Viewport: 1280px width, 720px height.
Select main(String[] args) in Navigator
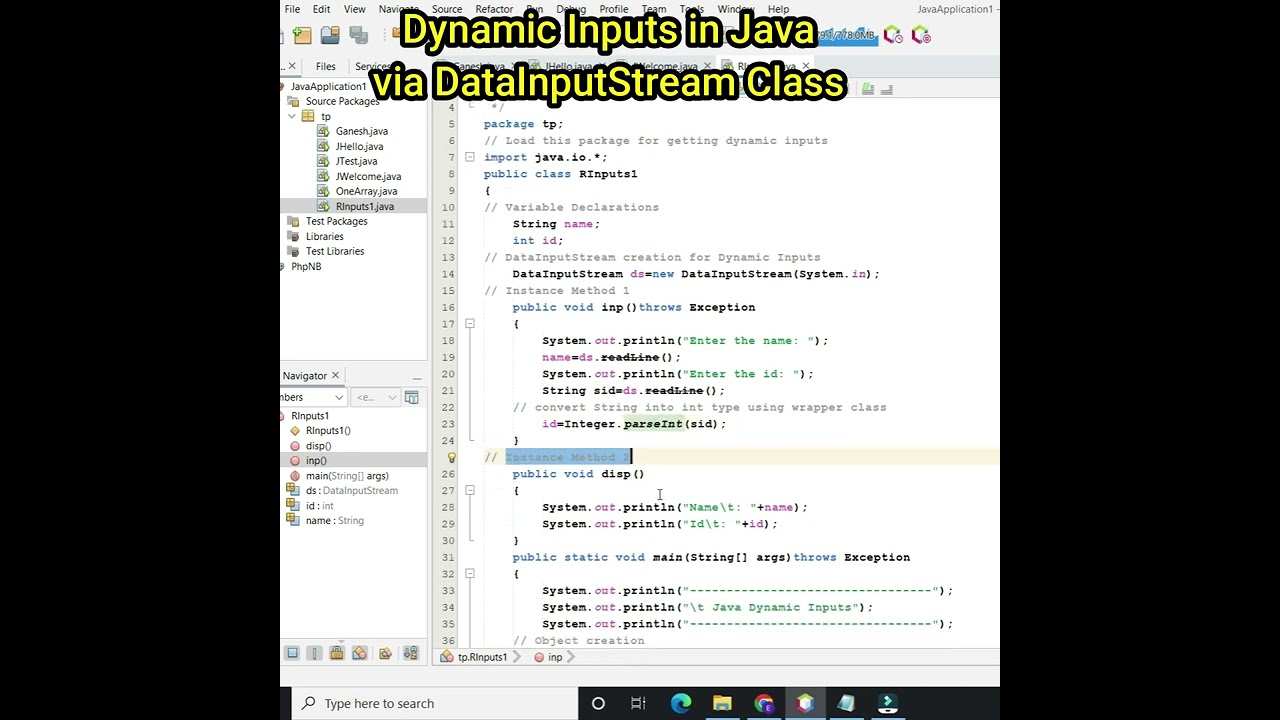pyautogui.click(x=347, y=476)
